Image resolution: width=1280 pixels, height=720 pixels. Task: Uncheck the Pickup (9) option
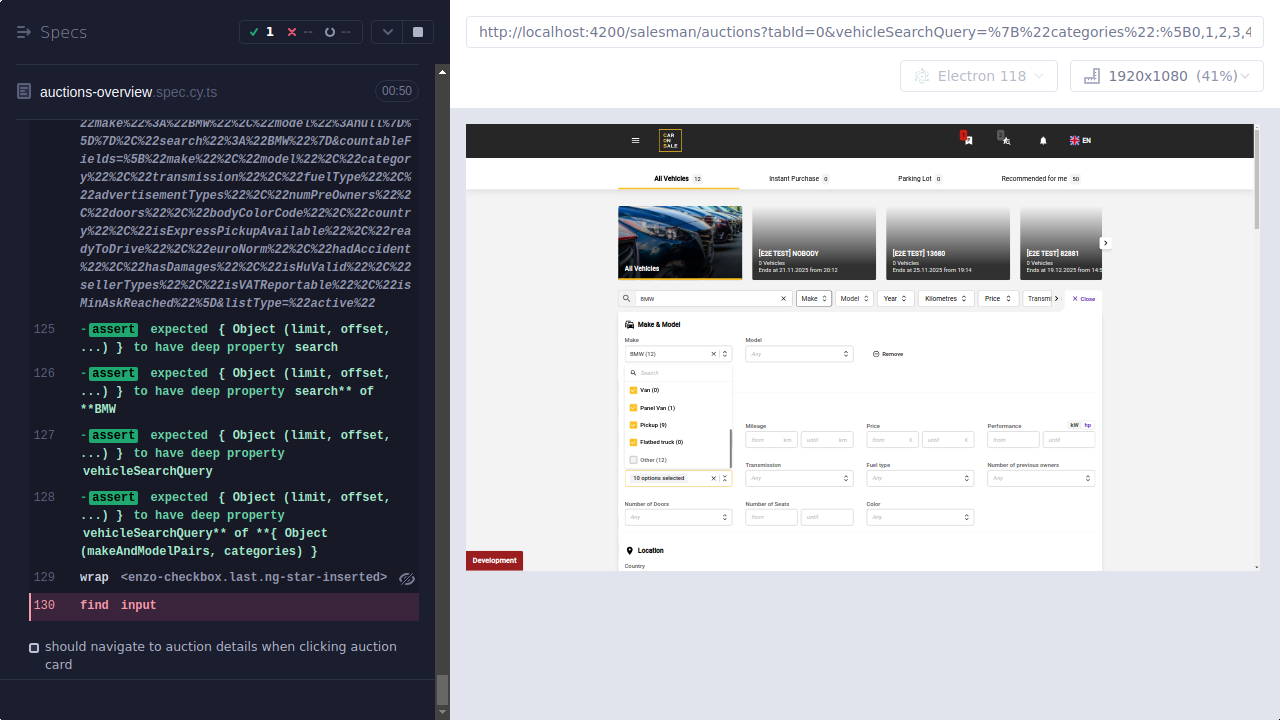pyautogui.click(x=633, y=425)
